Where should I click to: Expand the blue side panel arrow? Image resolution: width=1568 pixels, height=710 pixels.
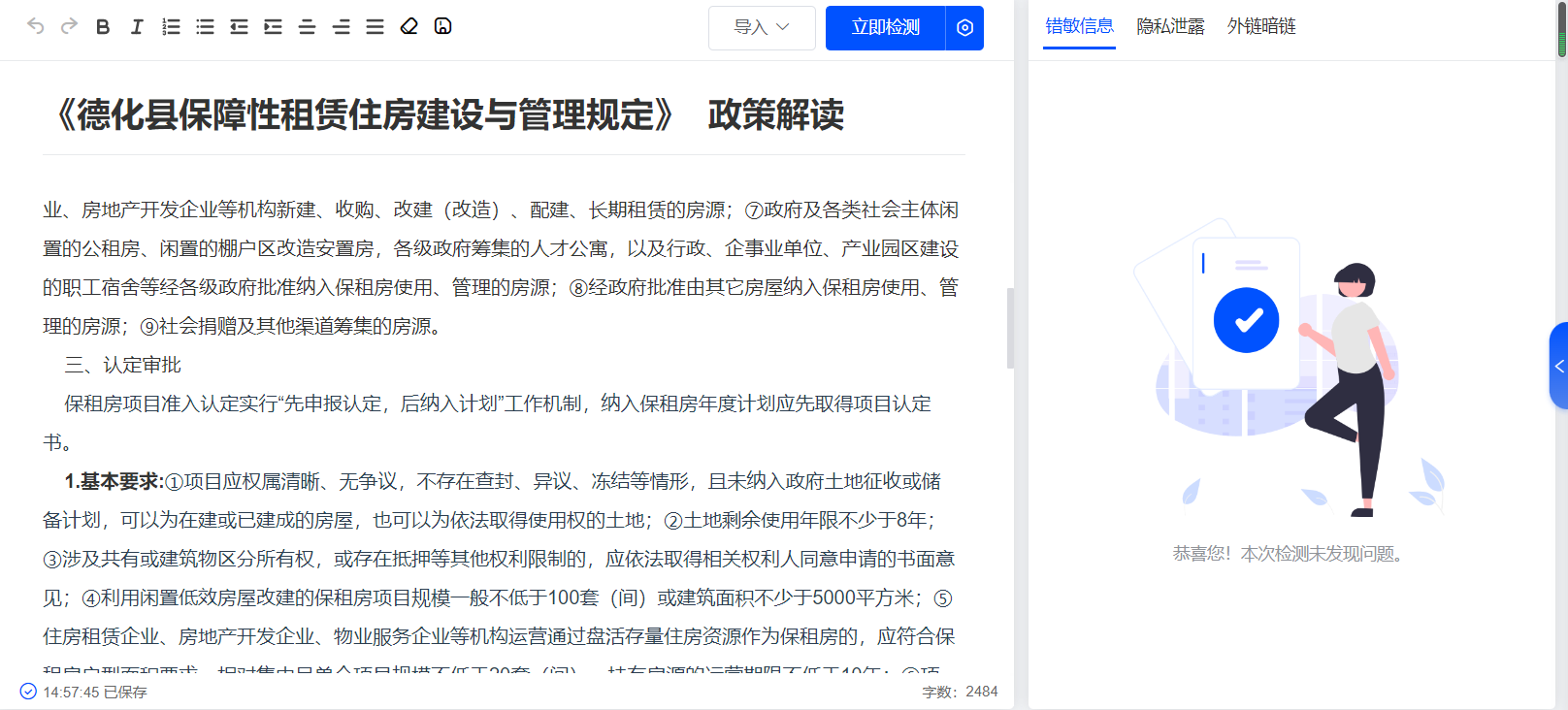click(x=1559, y=366)
